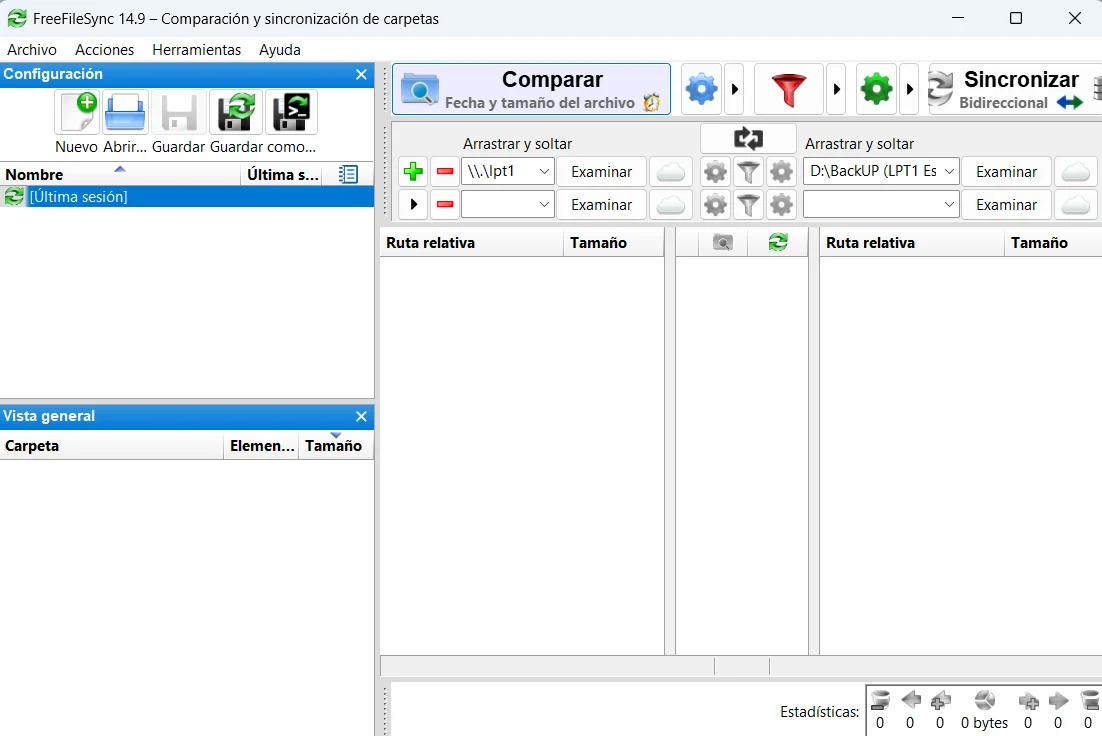Add folder pair with green plus

413,171
